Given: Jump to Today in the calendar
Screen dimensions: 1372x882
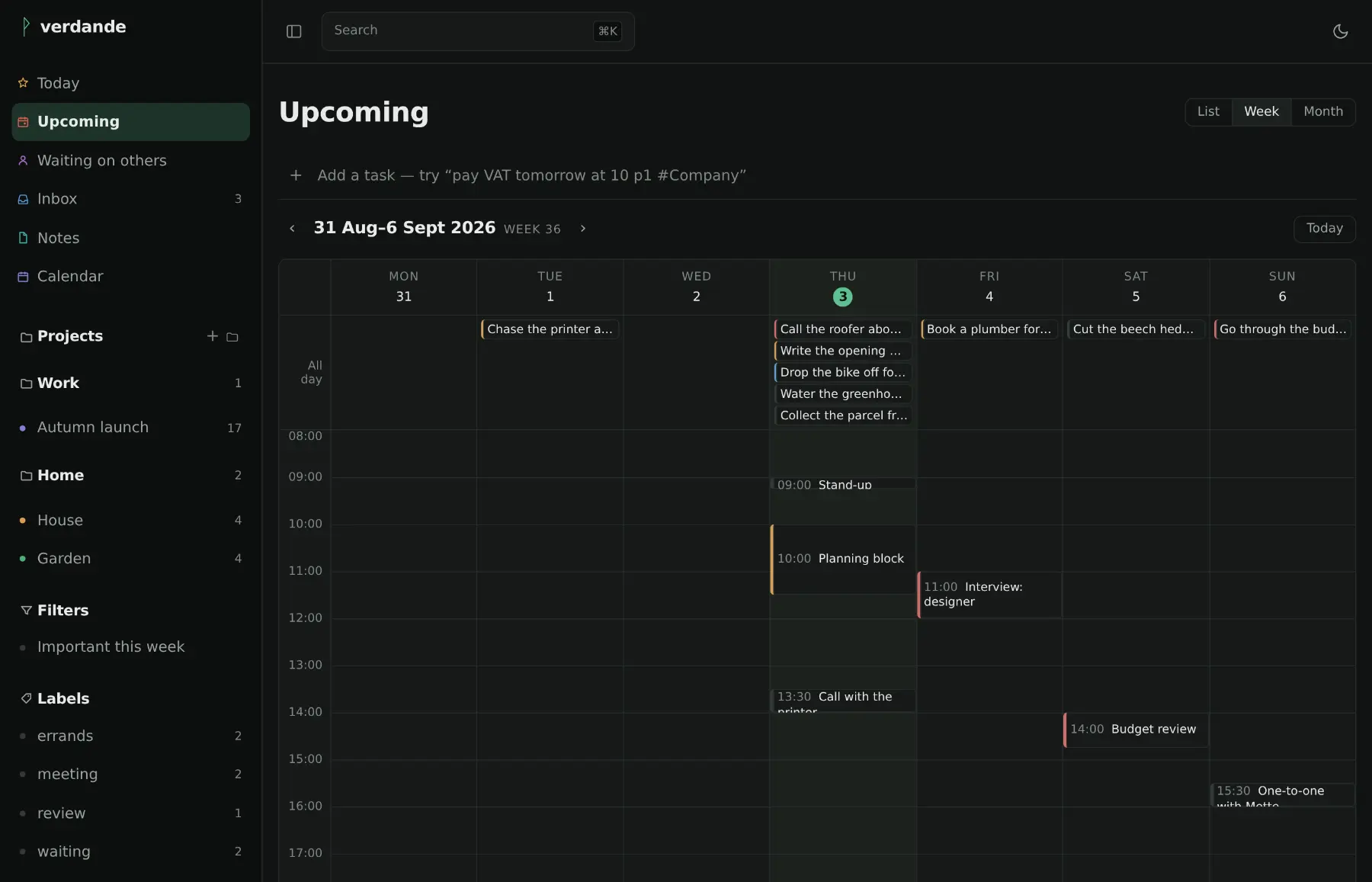Looking at the screenshot, I should click(1325, 229).
